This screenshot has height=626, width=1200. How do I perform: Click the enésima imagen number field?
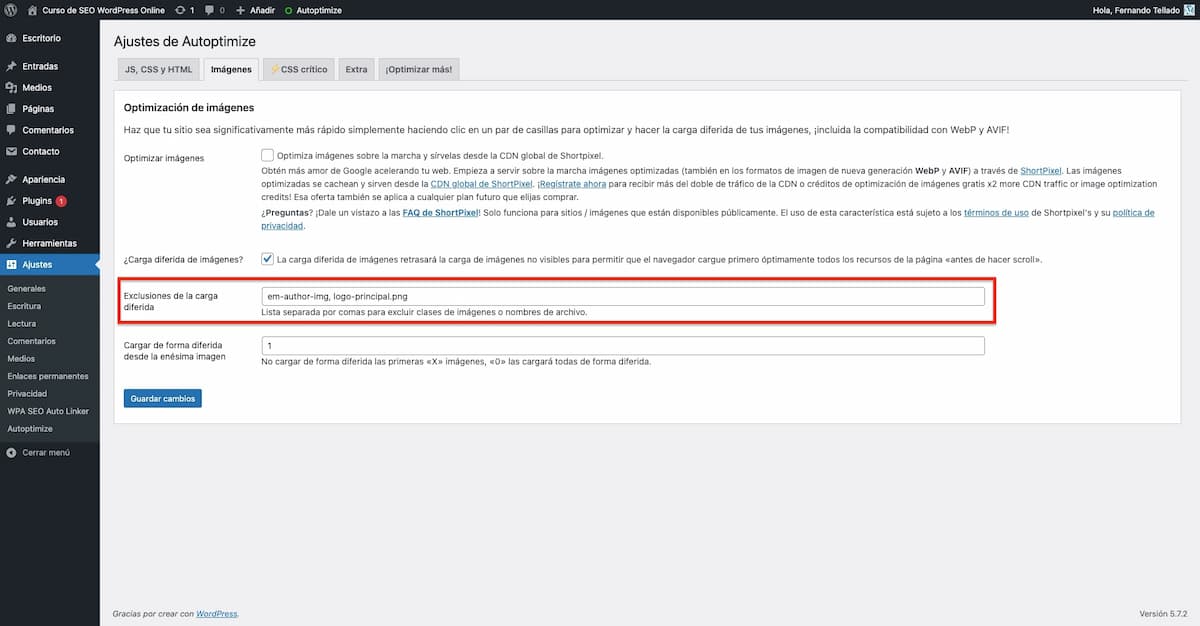pyautogui.click(x=622, y=345)
